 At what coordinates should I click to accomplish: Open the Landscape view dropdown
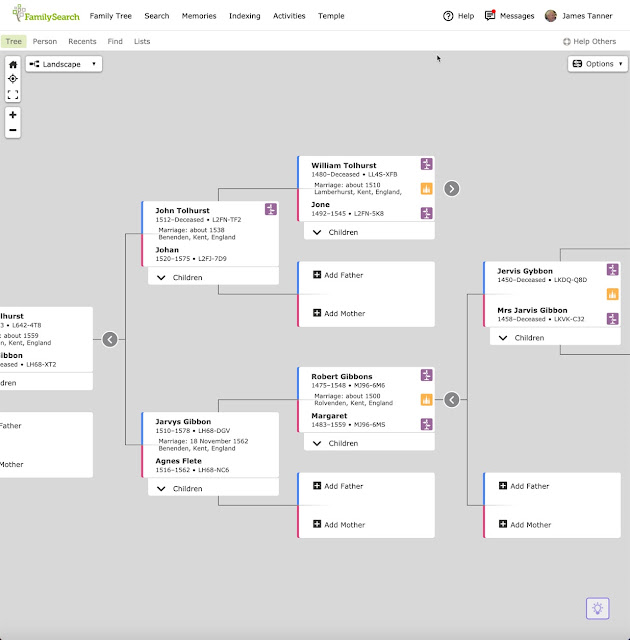point(64,64)
